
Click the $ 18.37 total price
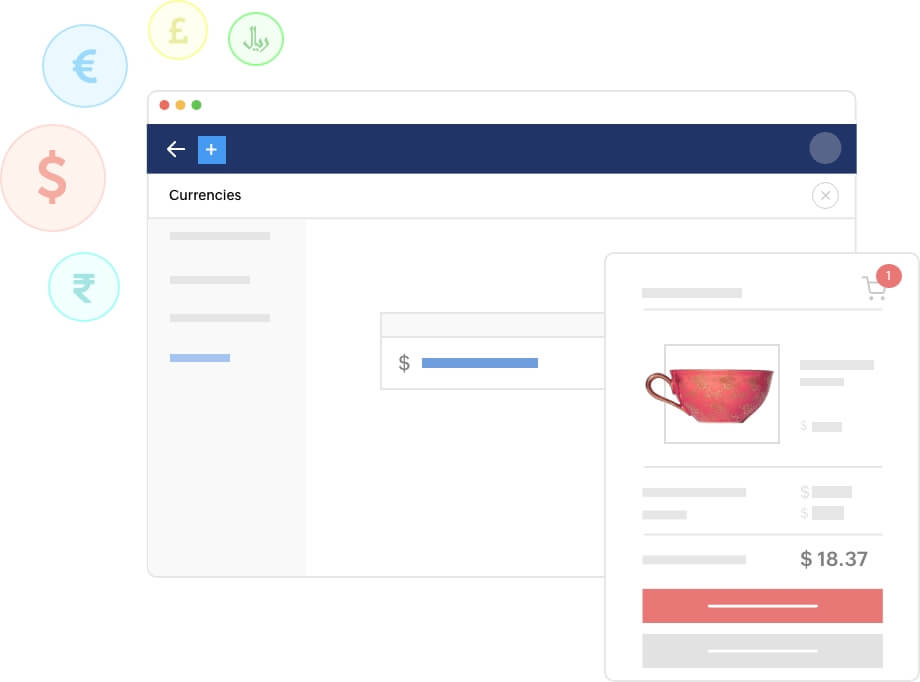tap(834, 559)
